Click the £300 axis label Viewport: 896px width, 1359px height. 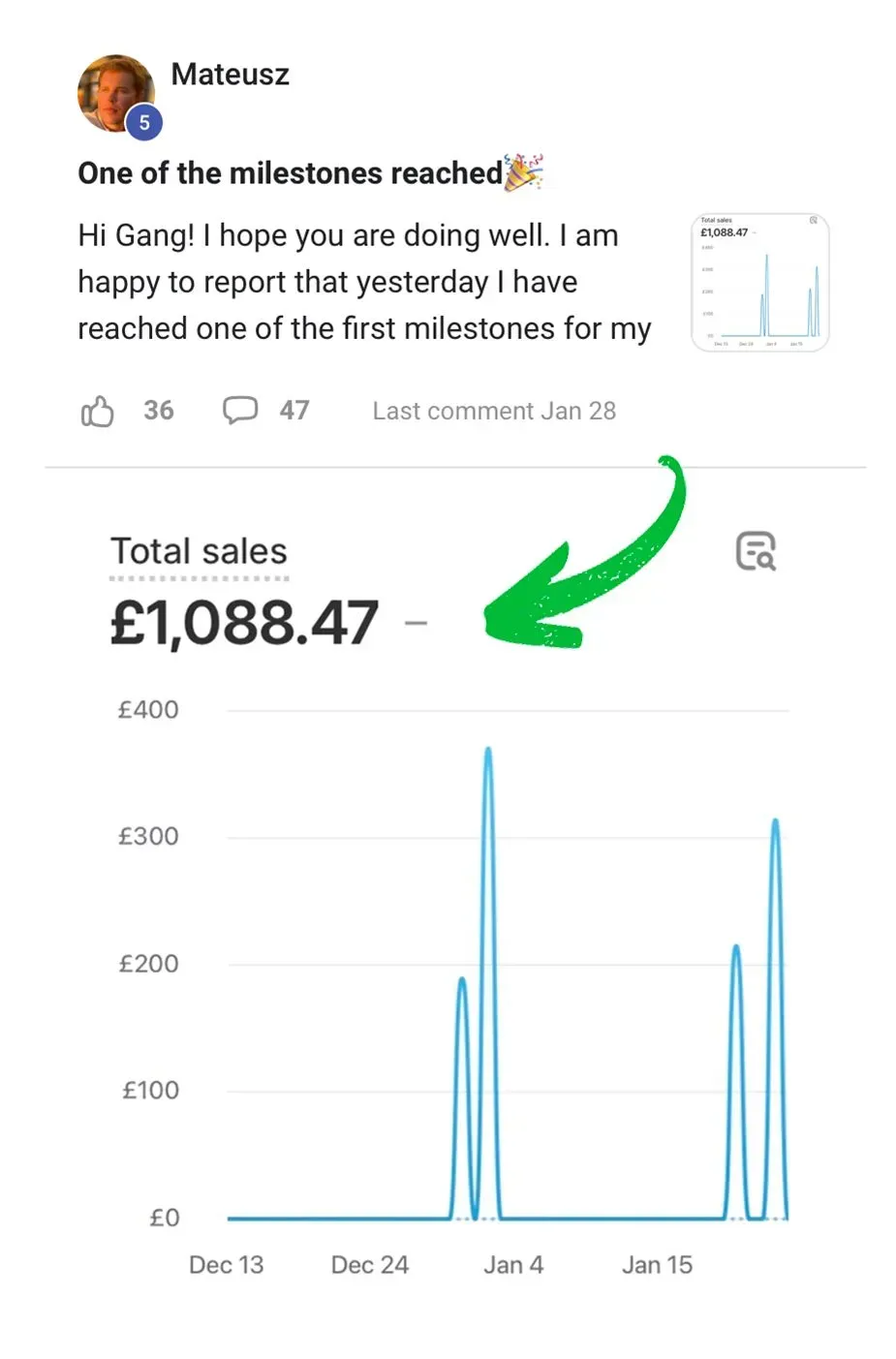[148, 836]
